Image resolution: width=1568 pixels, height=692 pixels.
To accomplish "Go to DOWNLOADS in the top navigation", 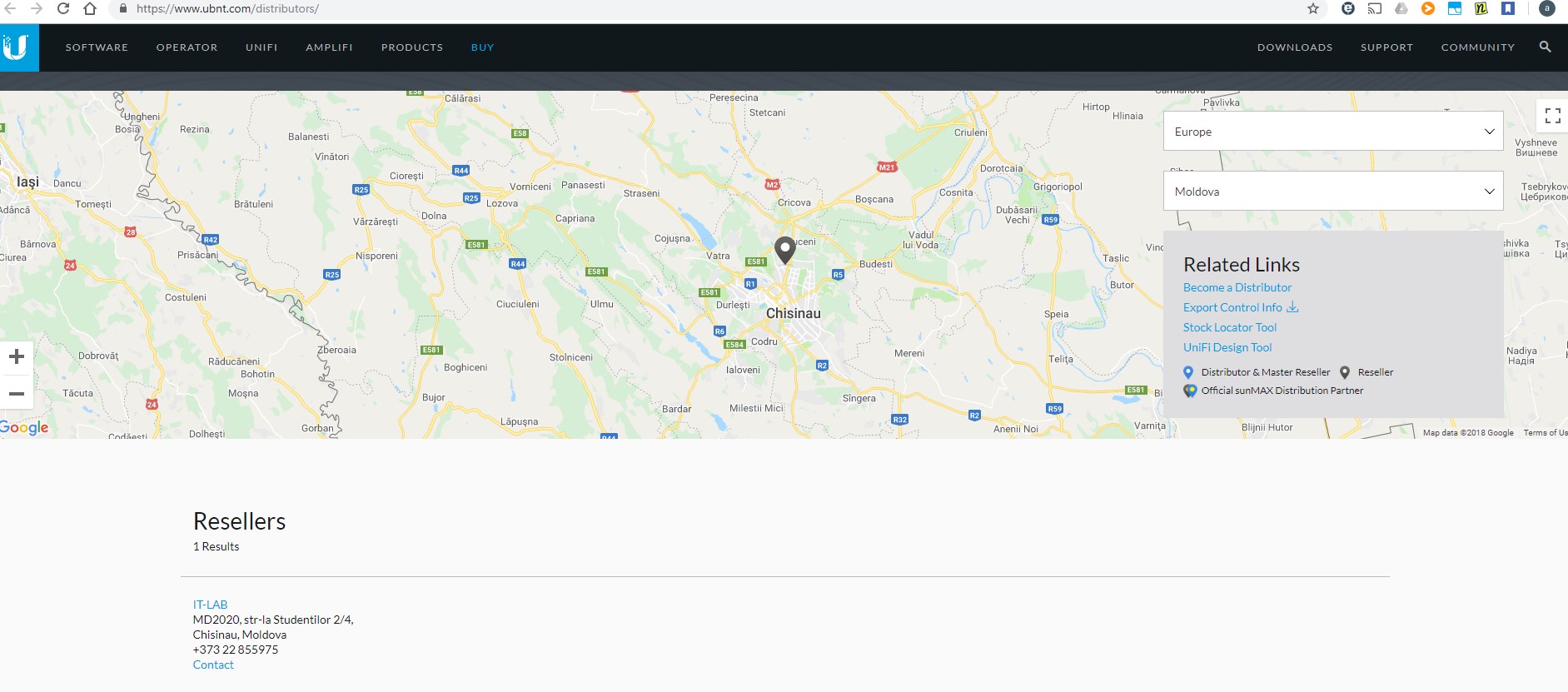I will [x=1295, y=47].
